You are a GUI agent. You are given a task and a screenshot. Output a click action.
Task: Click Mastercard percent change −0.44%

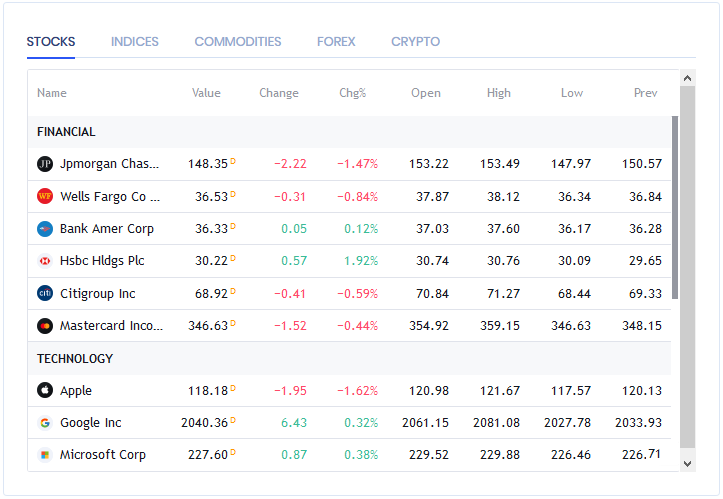click(357, 326)
